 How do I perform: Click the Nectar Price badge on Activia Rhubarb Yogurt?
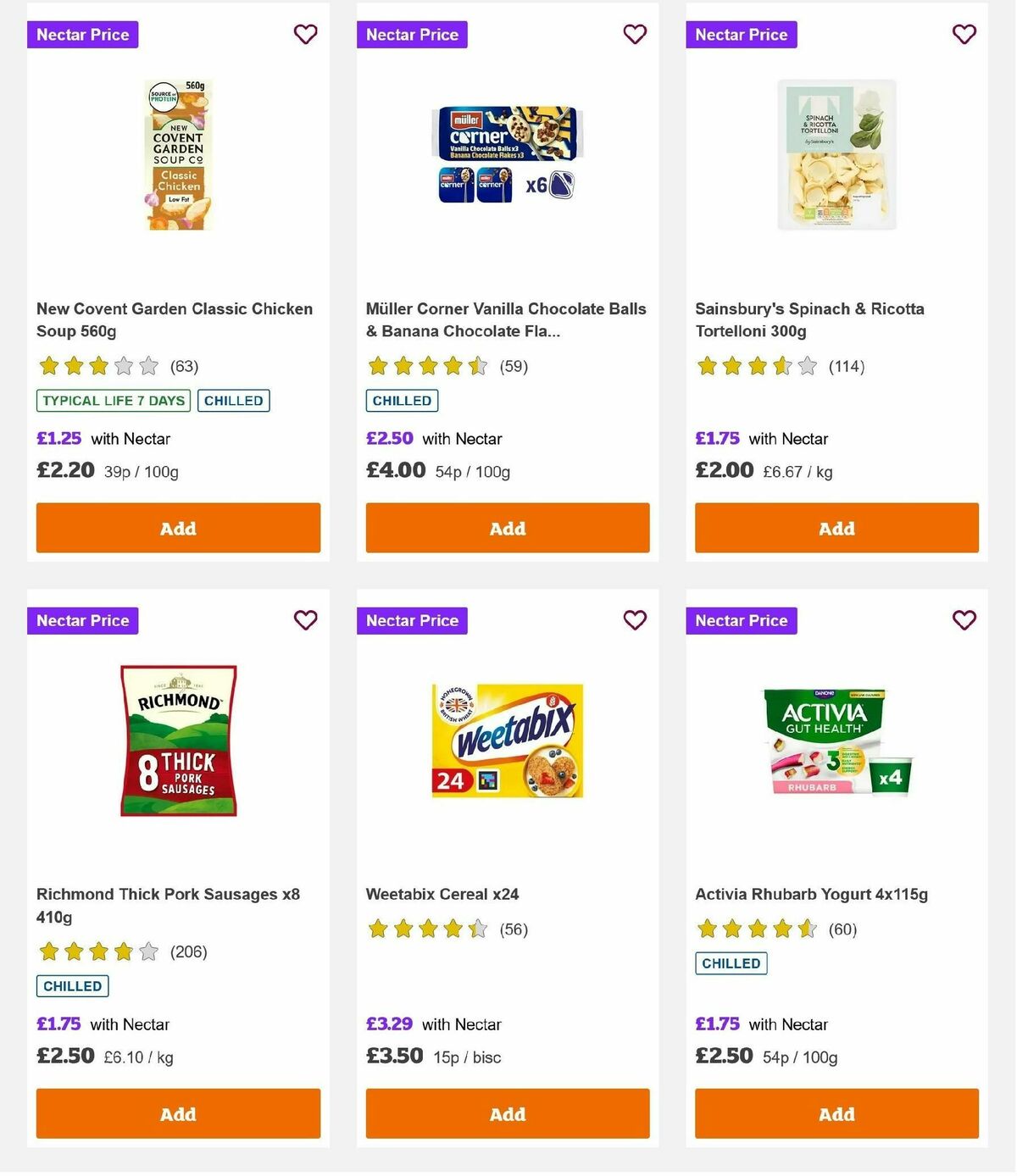click(x=742, y=620)
